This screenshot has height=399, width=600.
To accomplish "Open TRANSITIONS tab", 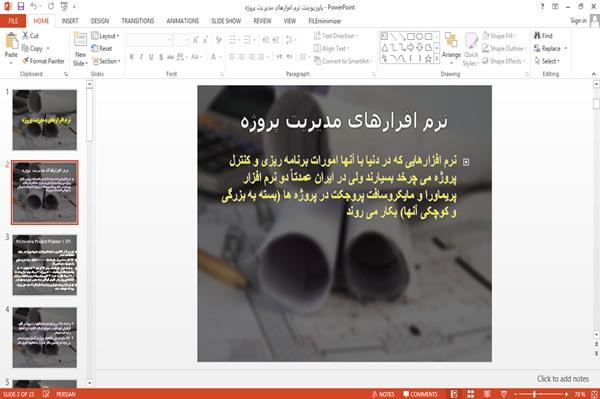I will click(x=138, y=21).
